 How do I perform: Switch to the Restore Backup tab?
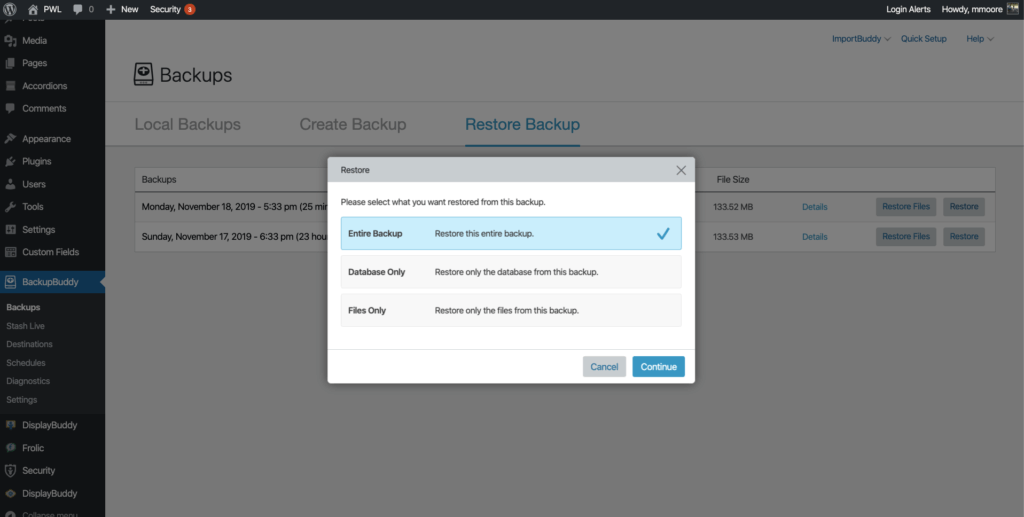[522, 124]
